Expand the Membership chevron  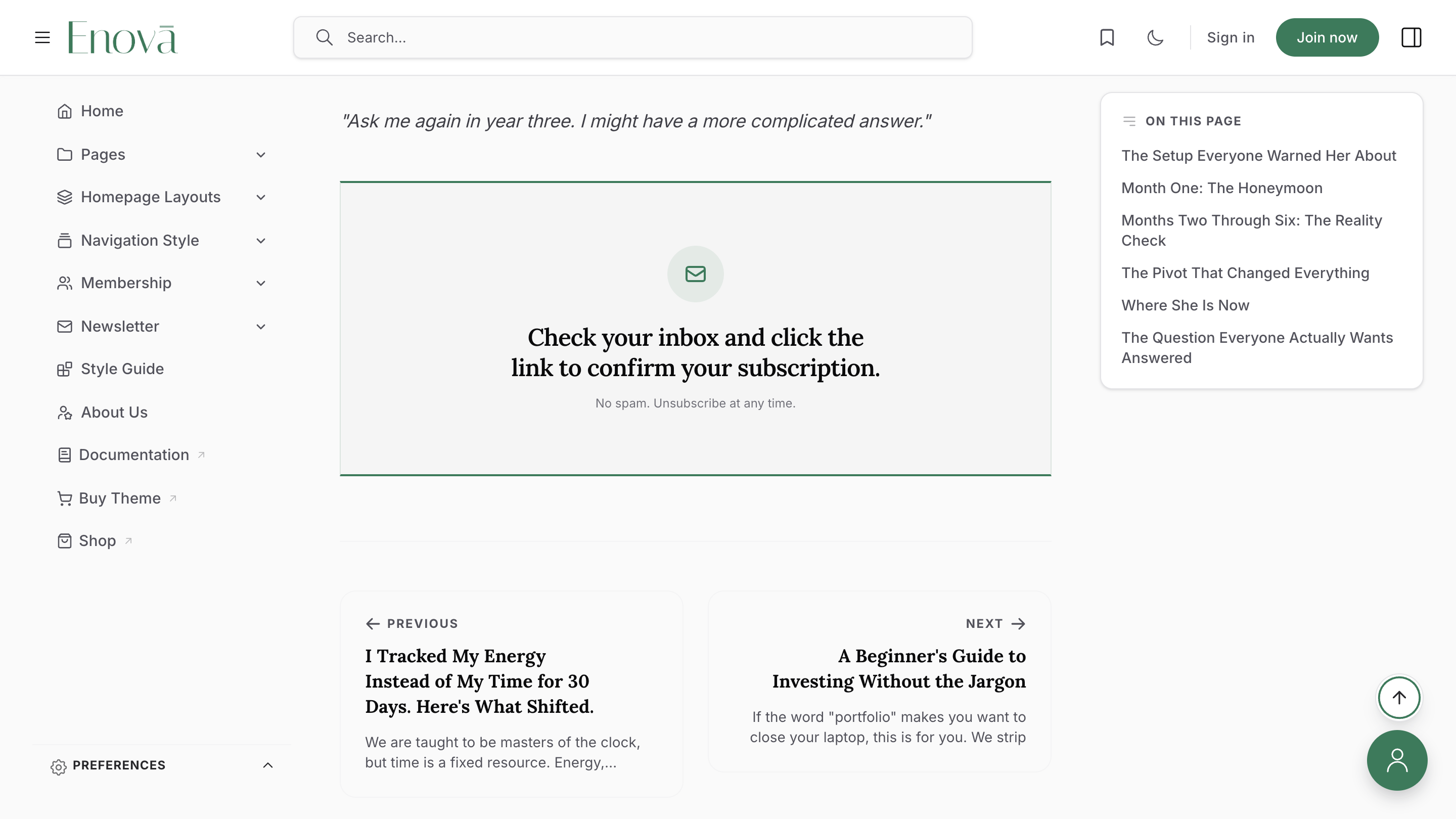click(x=260, y=283)
